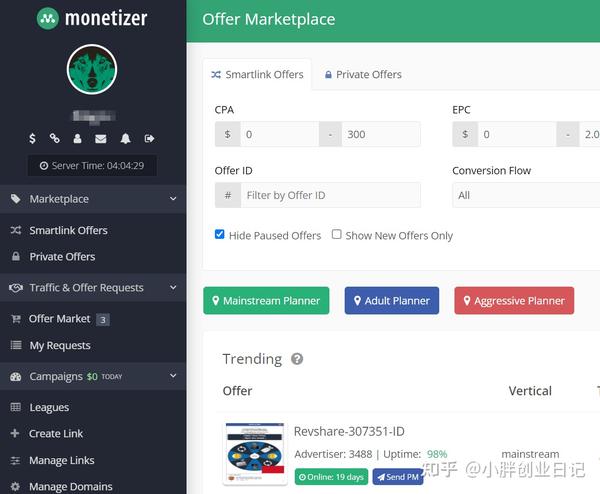This screenshot has width=600, height=494.
Task: Click the CPA maximum value field
Action: tap(381, 134)
